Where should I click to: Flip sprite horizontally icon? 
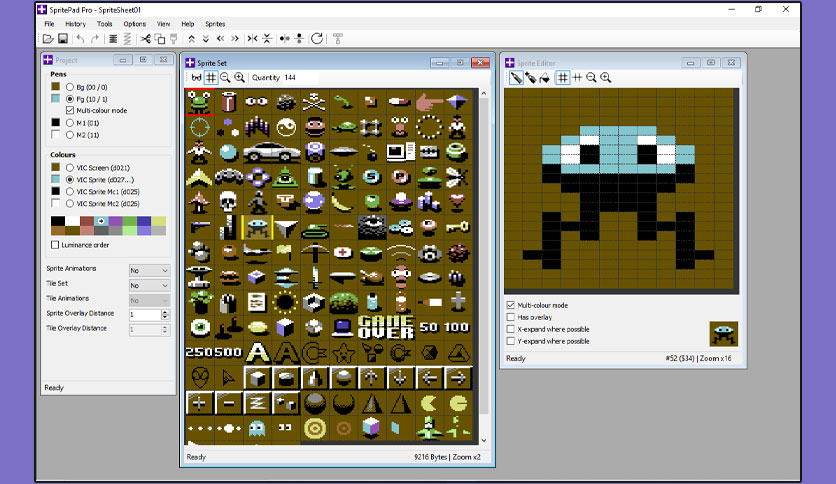(x=252, y=38)
